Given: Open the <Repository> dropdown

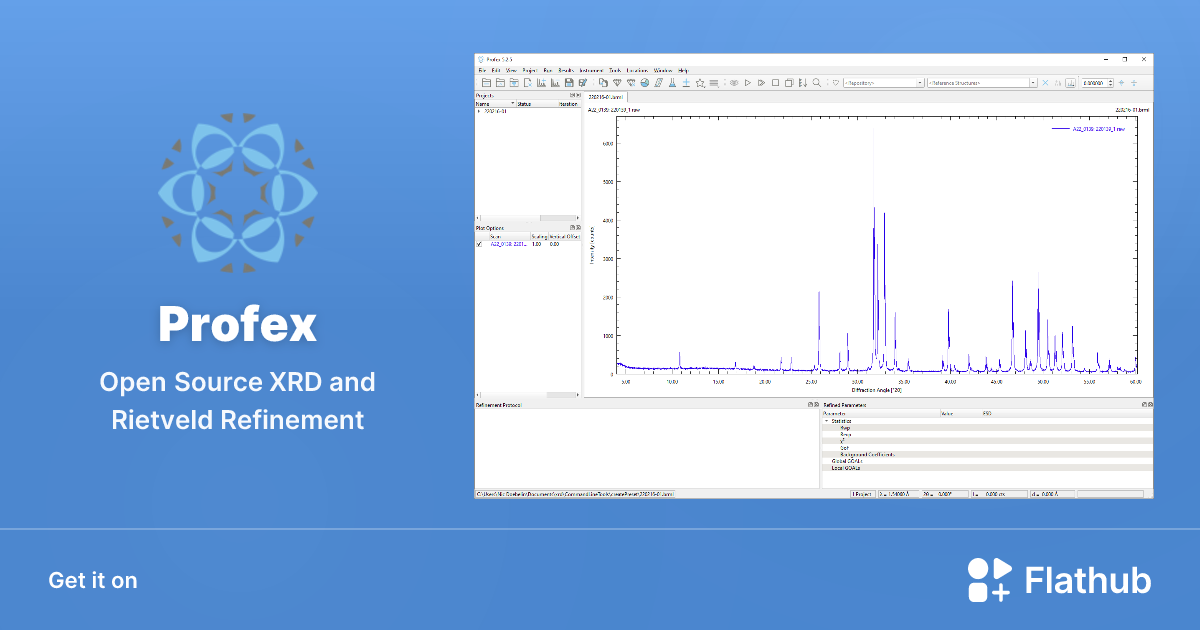Looking at the screenshot, I should 921,82.
